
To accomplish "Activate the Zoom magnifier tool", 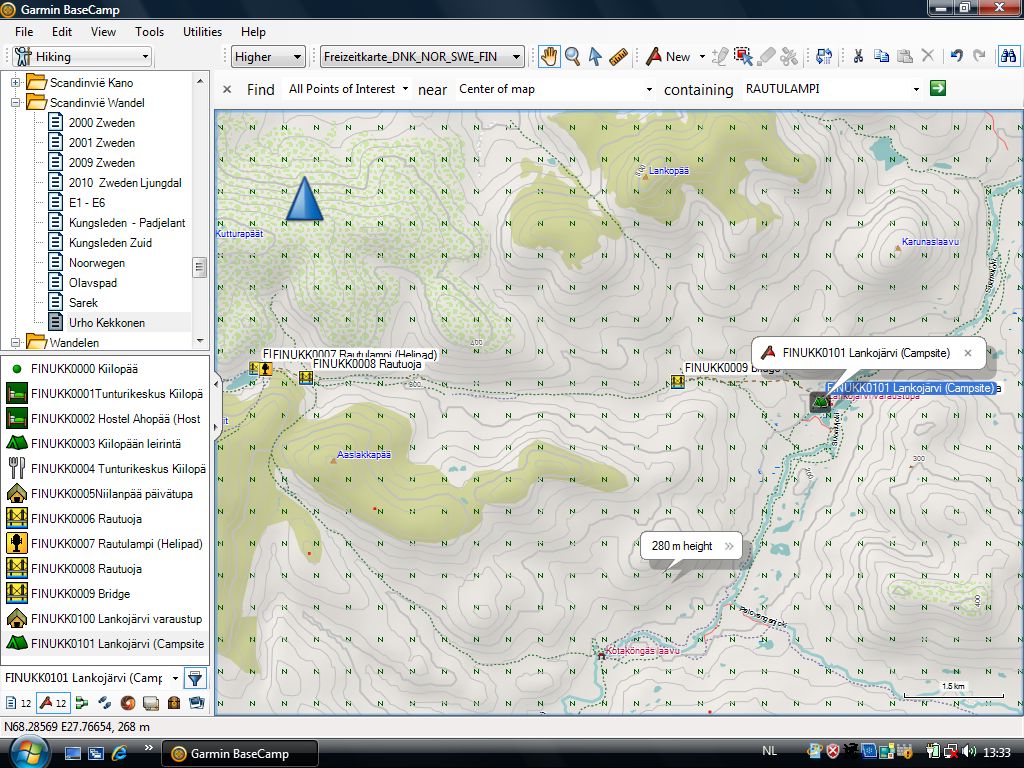I will 573,57.
